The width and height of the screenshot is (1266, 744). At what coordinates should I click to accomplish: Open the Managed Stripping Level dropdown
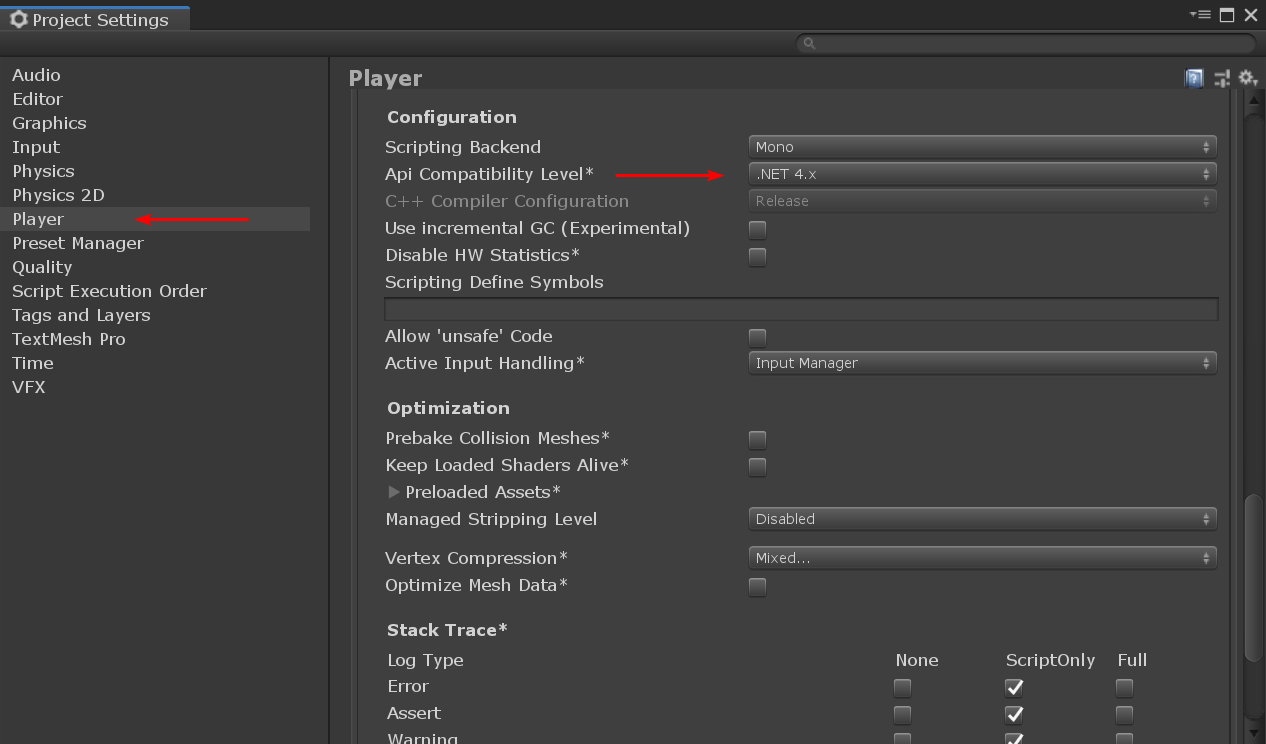coord(981,519)
